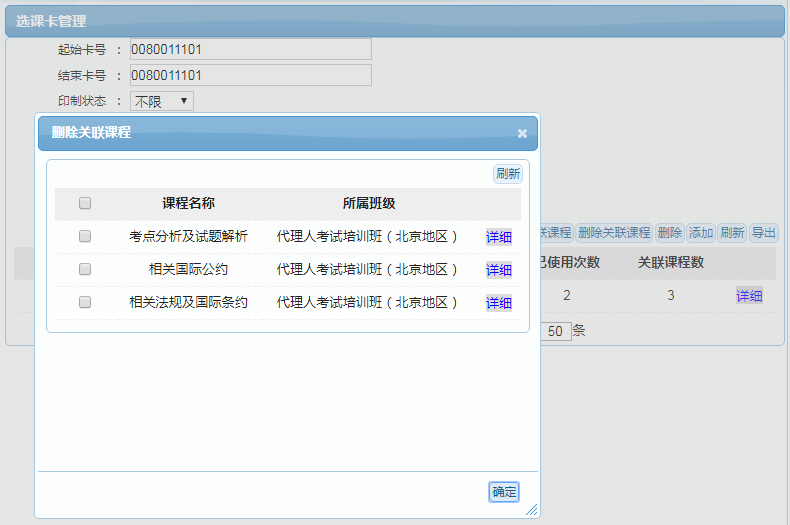Image resolution: width=790 pixels, height=525 pixels.
Task: Toggle the select-all checkbox in header row
Action: 85,203
